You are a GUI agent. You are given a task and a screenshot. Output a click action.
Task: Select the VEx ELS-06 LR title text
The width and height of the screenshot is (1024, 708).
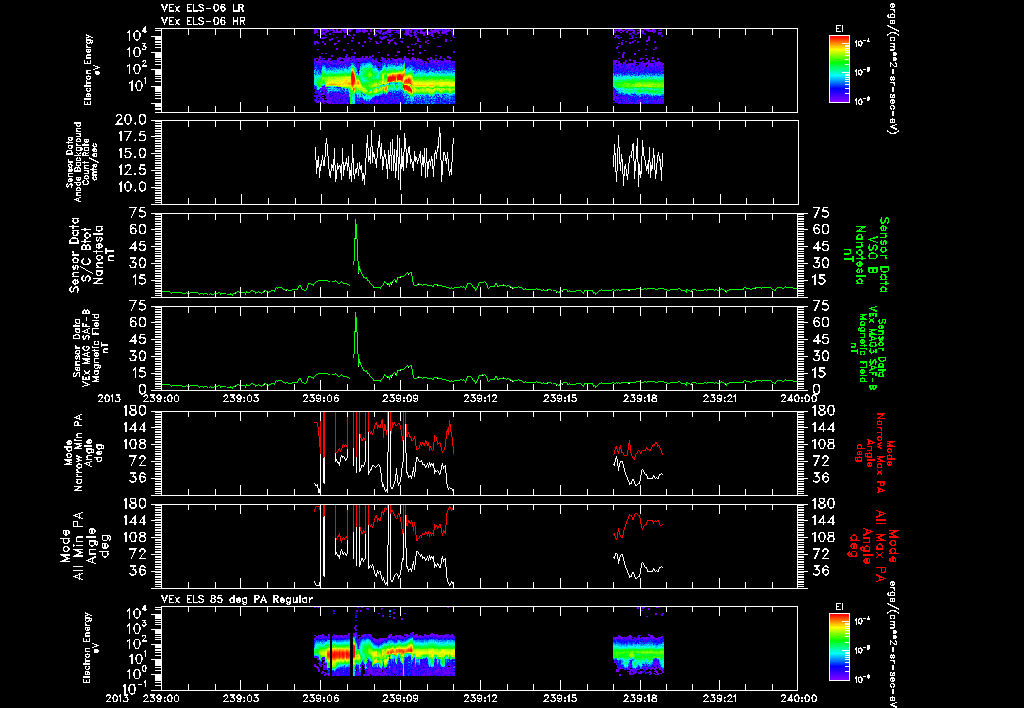click(x=203, y=8)
